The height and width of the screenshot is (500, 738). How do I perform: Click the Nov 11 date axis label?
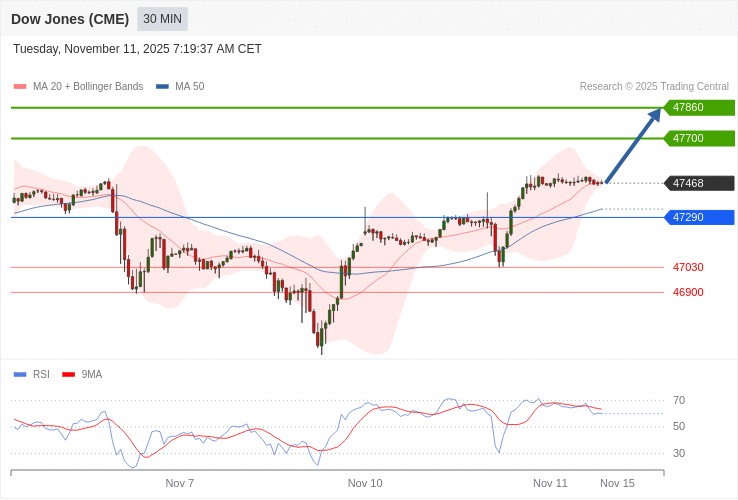(550, 483)
